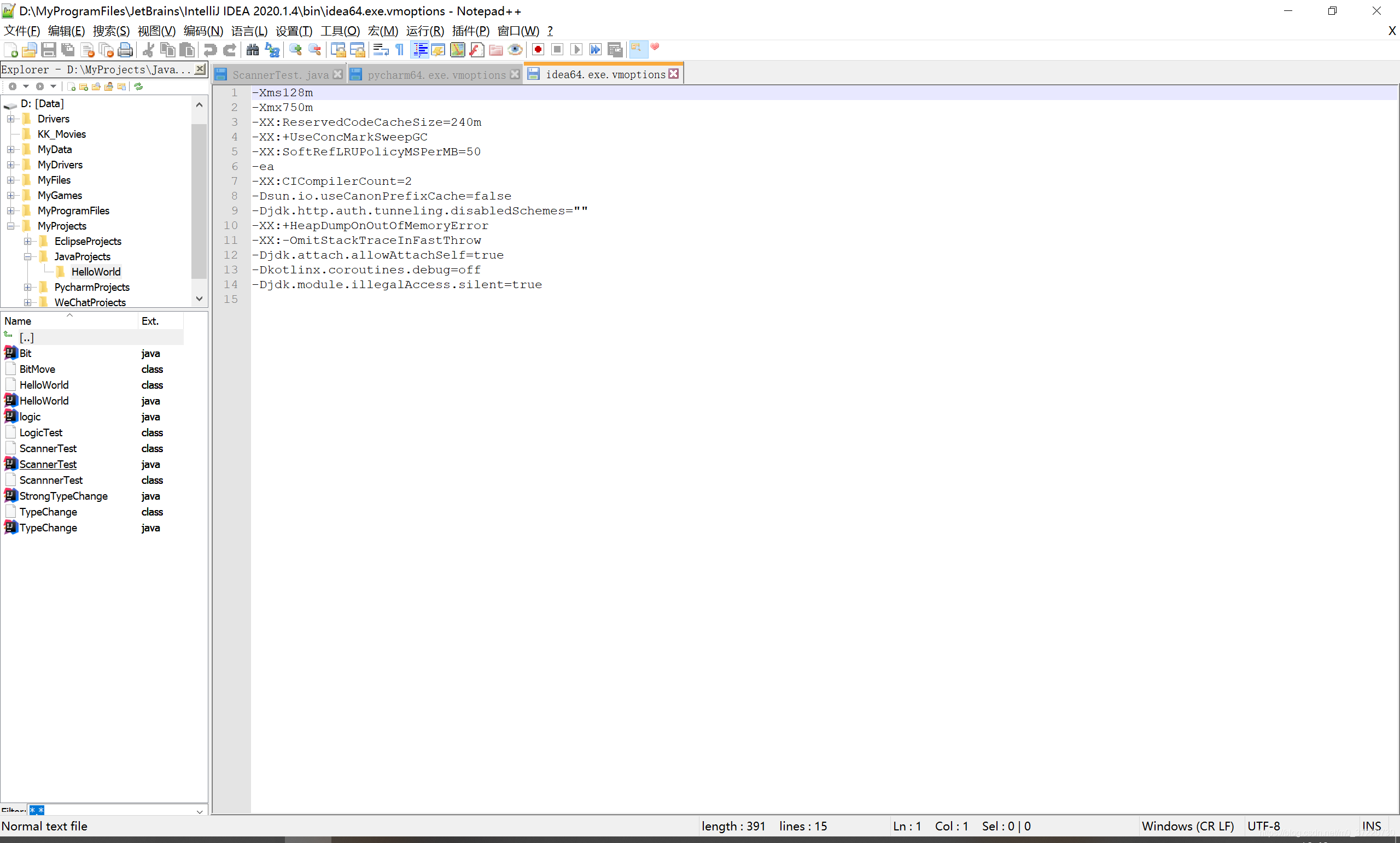
Task: Refresh the Explorer file tree
Action: tap(138, 86)
